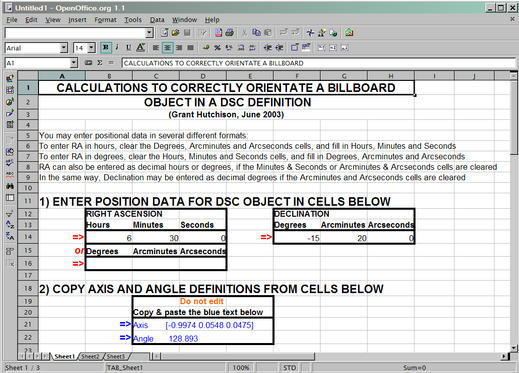Select the blue Angle value 128.893
Image resolution: width=519 pixels, height=373 pixels.
coord(183,339)
